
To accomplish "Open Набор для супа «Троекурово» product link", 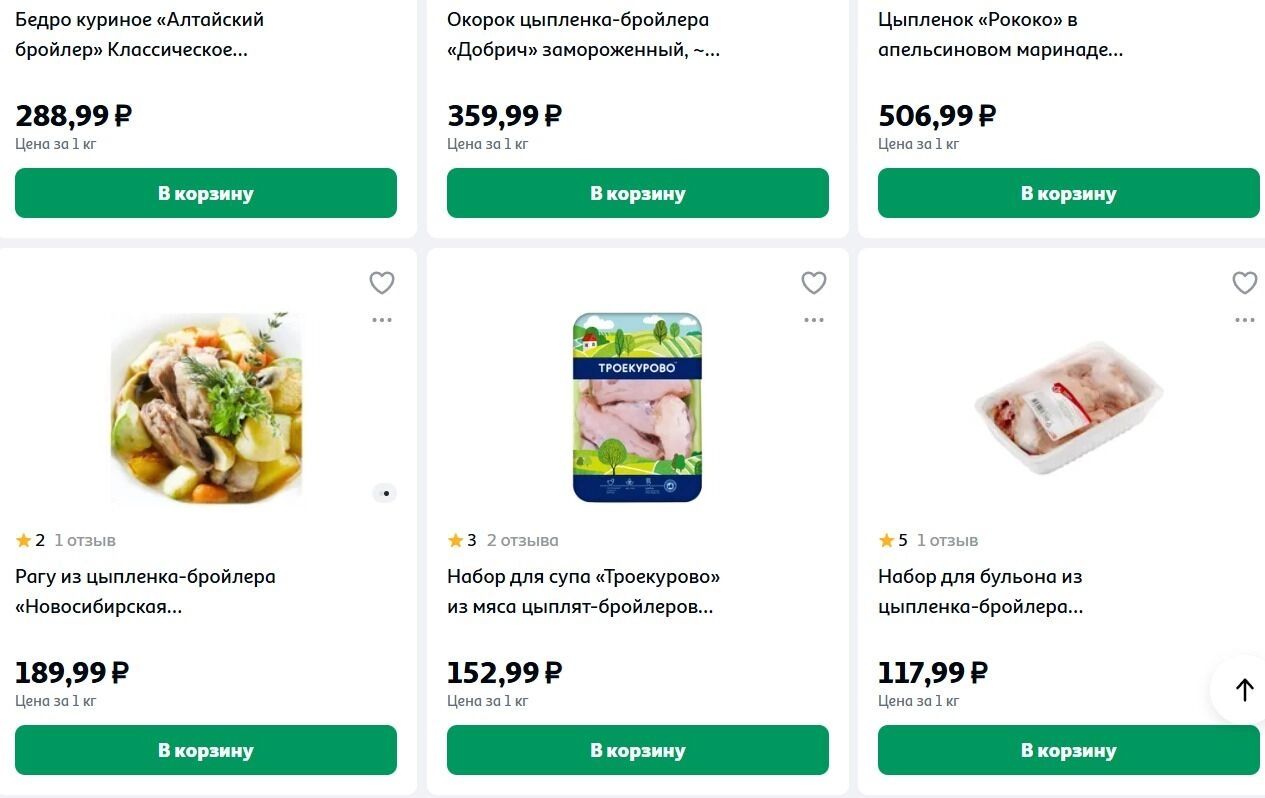I will [583, 591].
